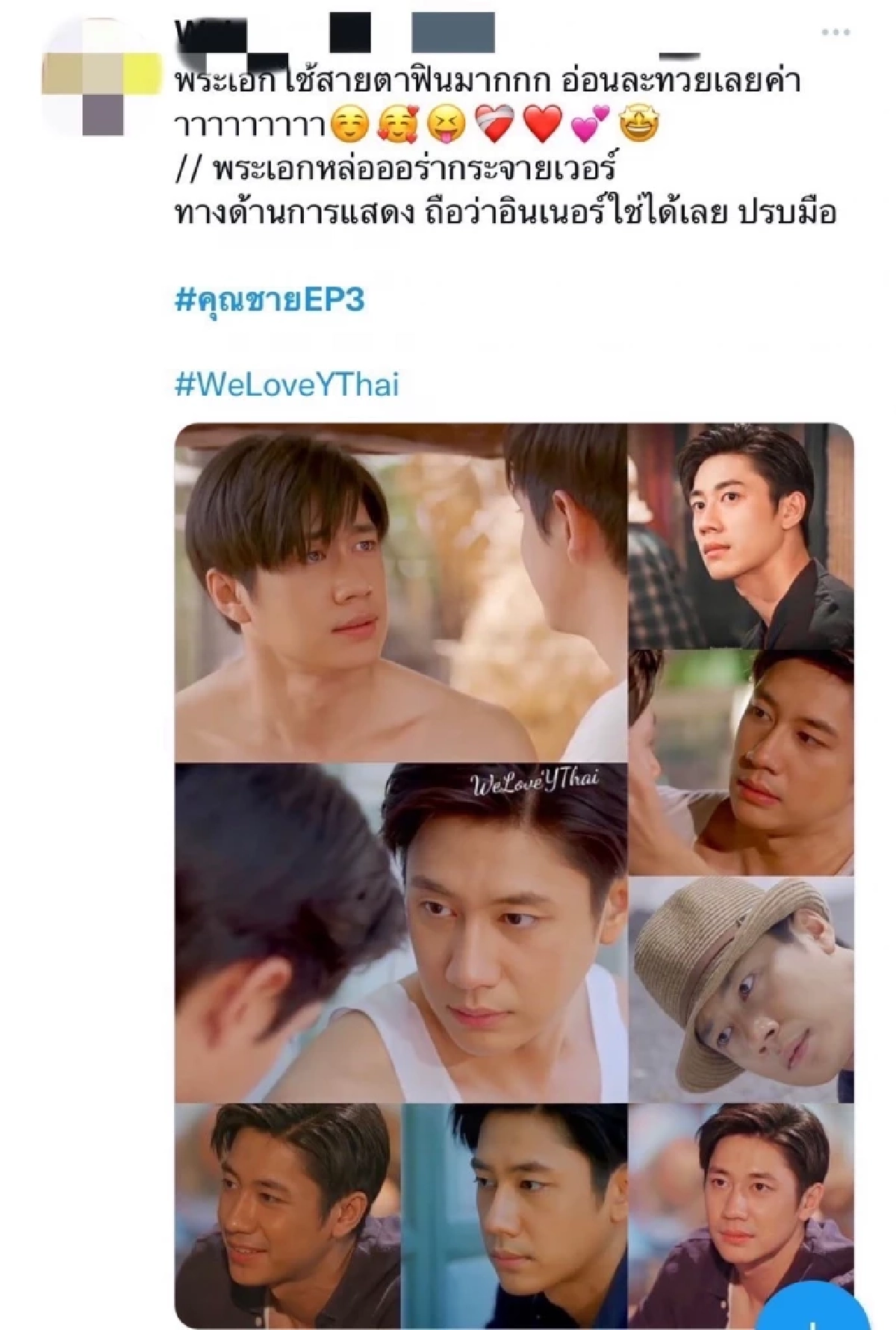Click the two pink hearts emoji
Screen dimensions: 896x1330
(590, 124)
